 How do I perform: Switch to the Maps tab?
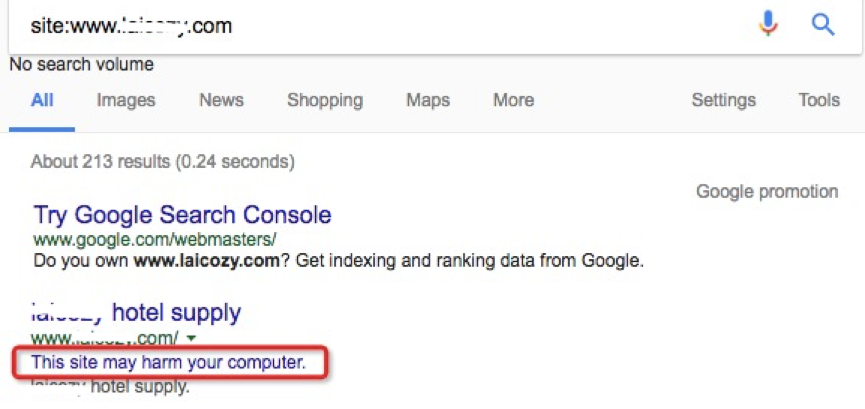[x=428, y=100]
